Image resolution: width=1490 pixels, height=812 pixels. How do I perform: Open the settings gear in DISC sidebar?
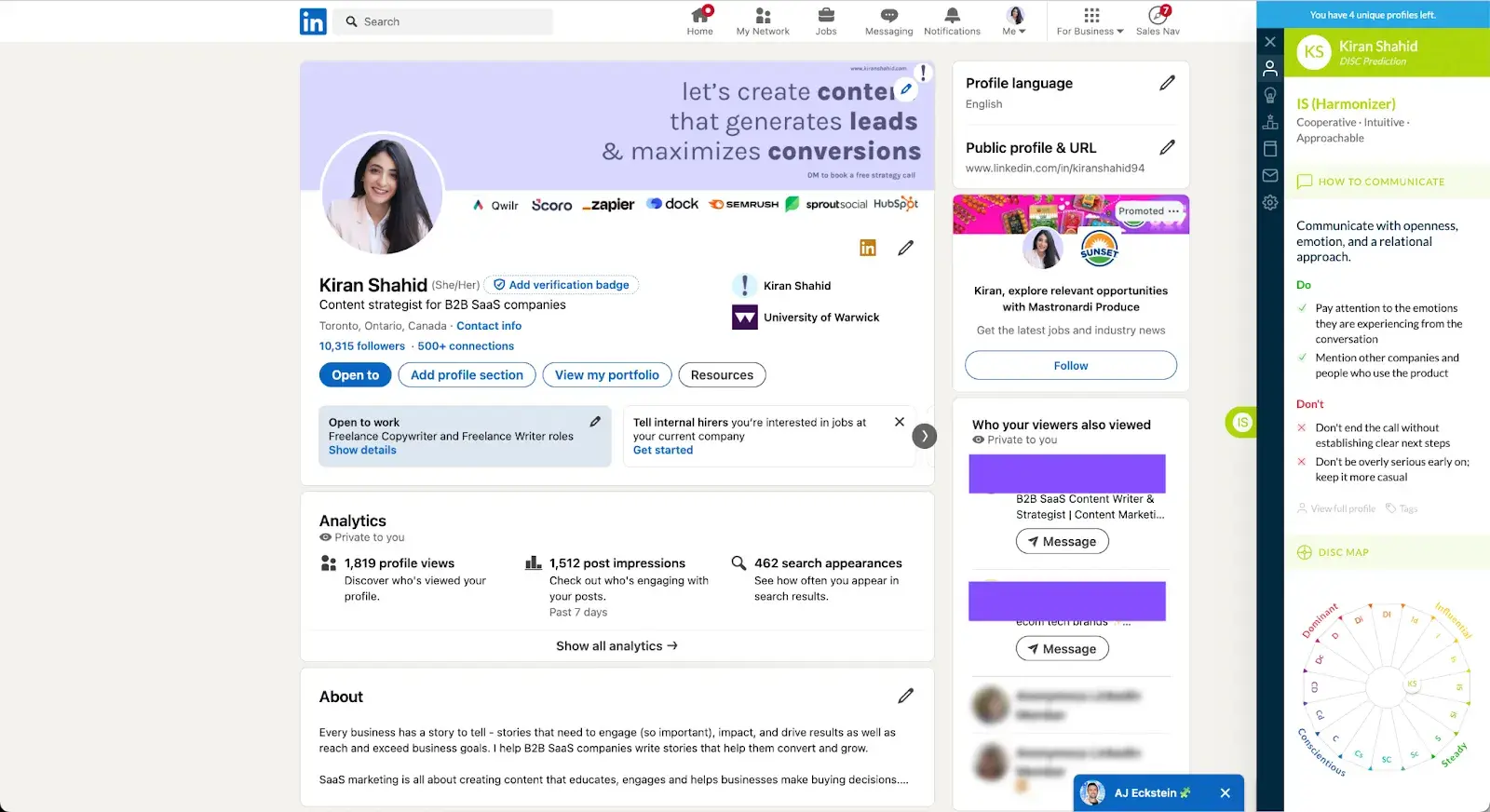(1270, 202)
